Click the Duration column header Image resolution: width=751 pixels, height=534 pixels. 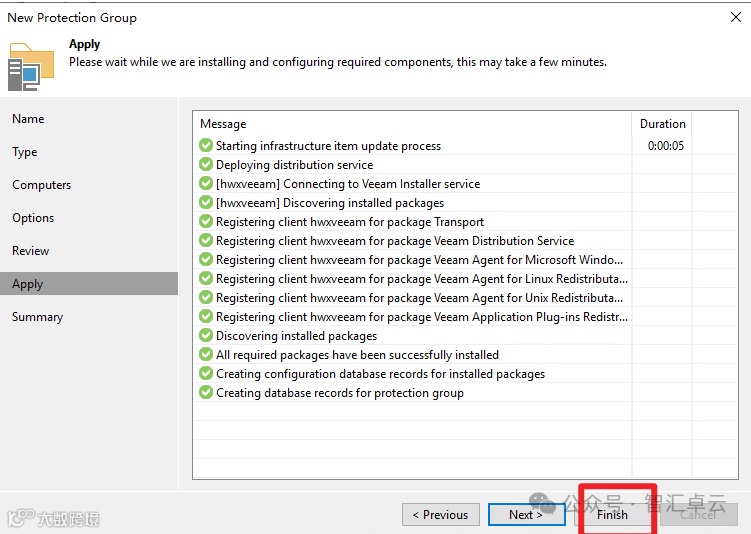[663, 124]
